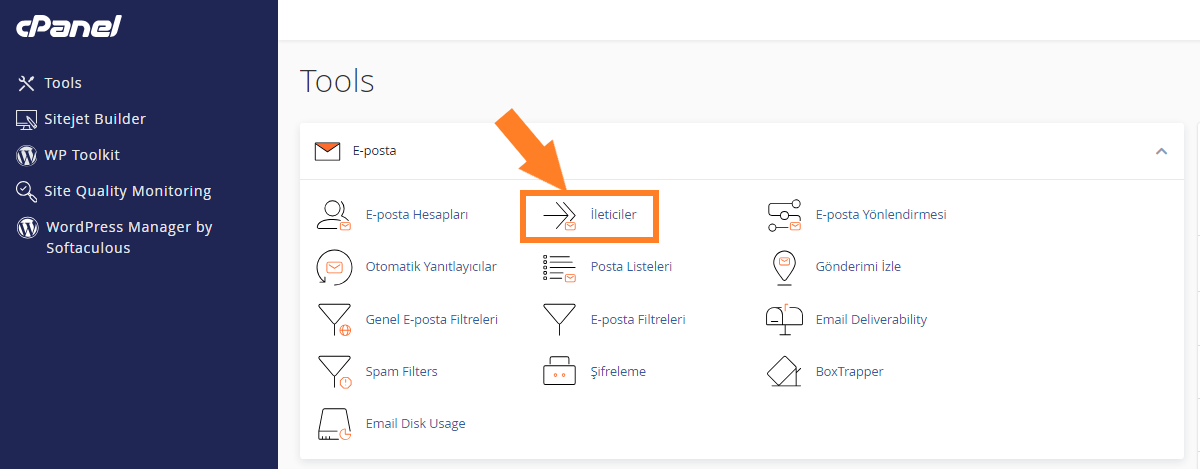
Task: Click the Email Deliverability mailbox icon
Action: point(784,319)
